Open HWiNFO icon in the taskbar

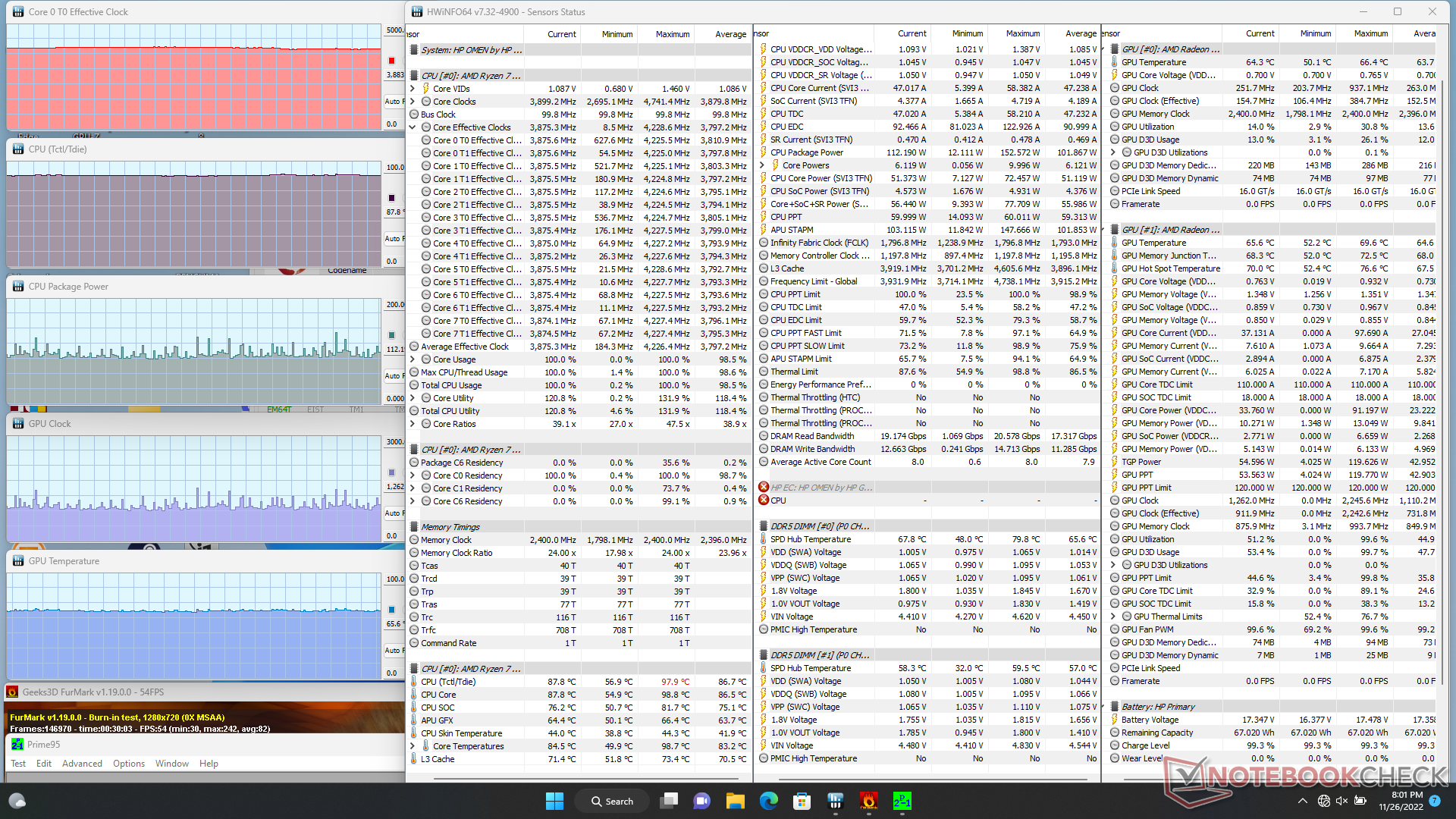835,801
